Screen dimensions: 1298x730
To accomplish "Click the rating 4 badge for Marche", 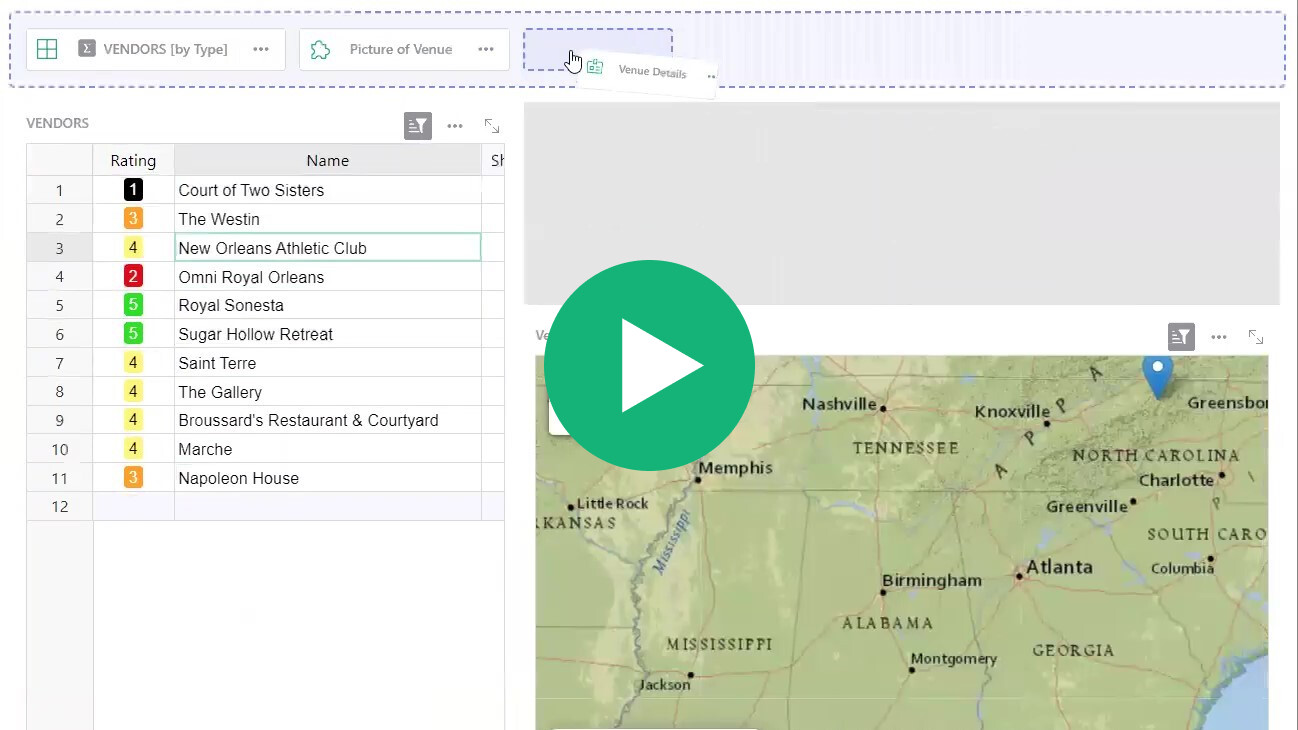I will point(133,449).
